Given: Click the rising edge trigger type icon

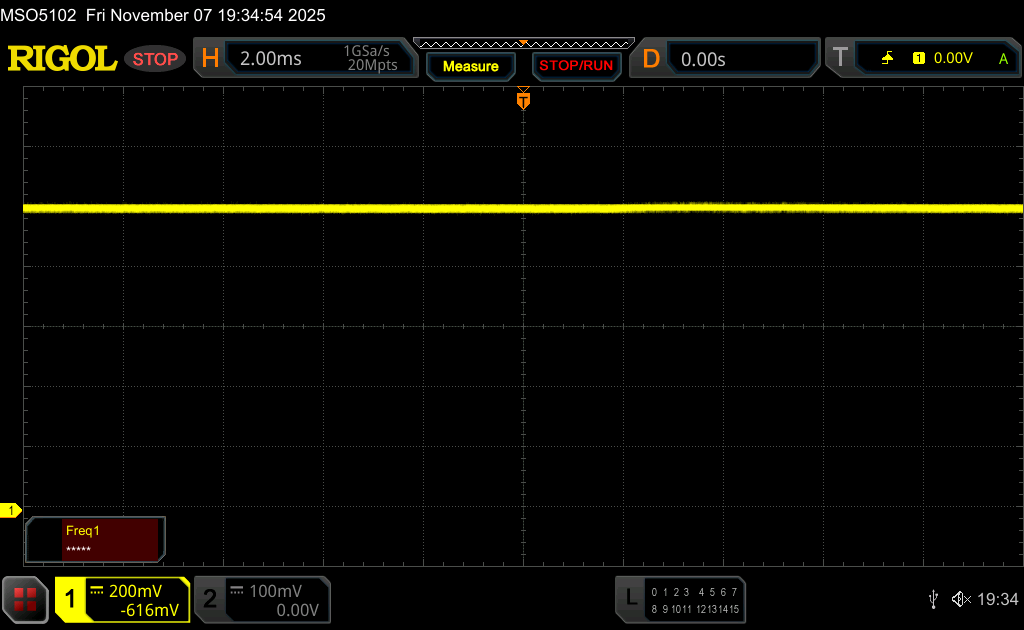Looking at the screenshot, I should 887,59.
